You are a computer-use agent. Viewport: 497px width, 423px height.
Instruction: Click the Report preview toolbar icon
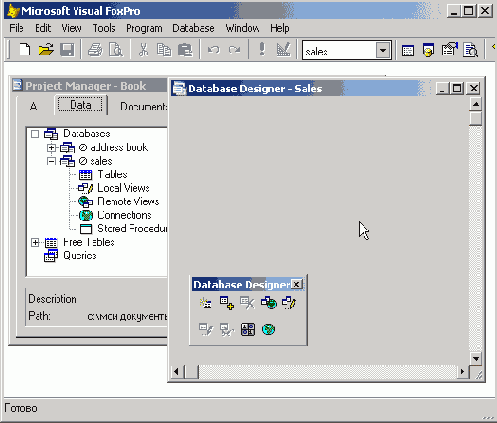470,50
